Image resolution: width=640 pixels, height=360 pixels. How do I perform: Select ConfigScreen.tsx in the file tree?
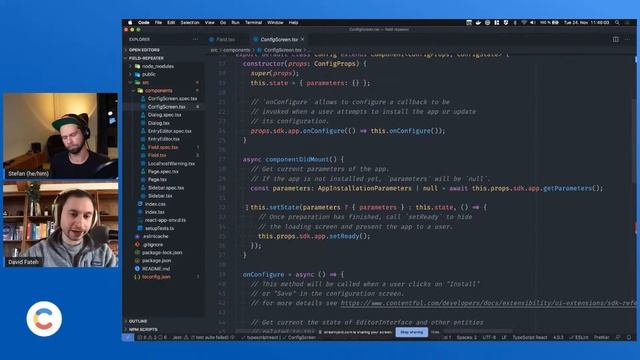tap(167, 107)
